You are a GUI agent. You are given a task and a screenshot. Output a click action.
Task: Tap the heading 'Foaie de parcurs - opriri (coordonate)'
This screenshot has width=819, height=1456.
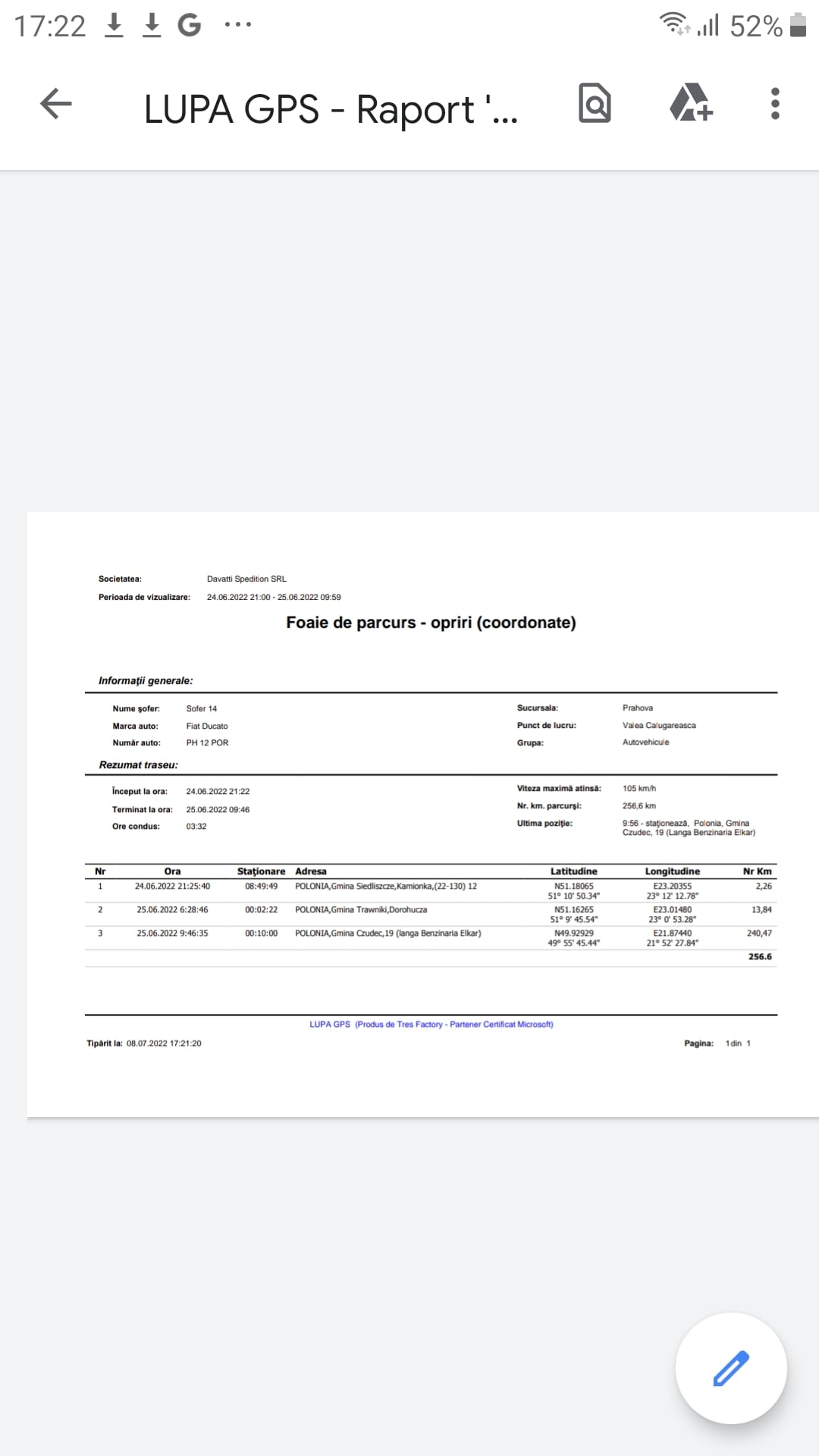[x=431, y=623]
